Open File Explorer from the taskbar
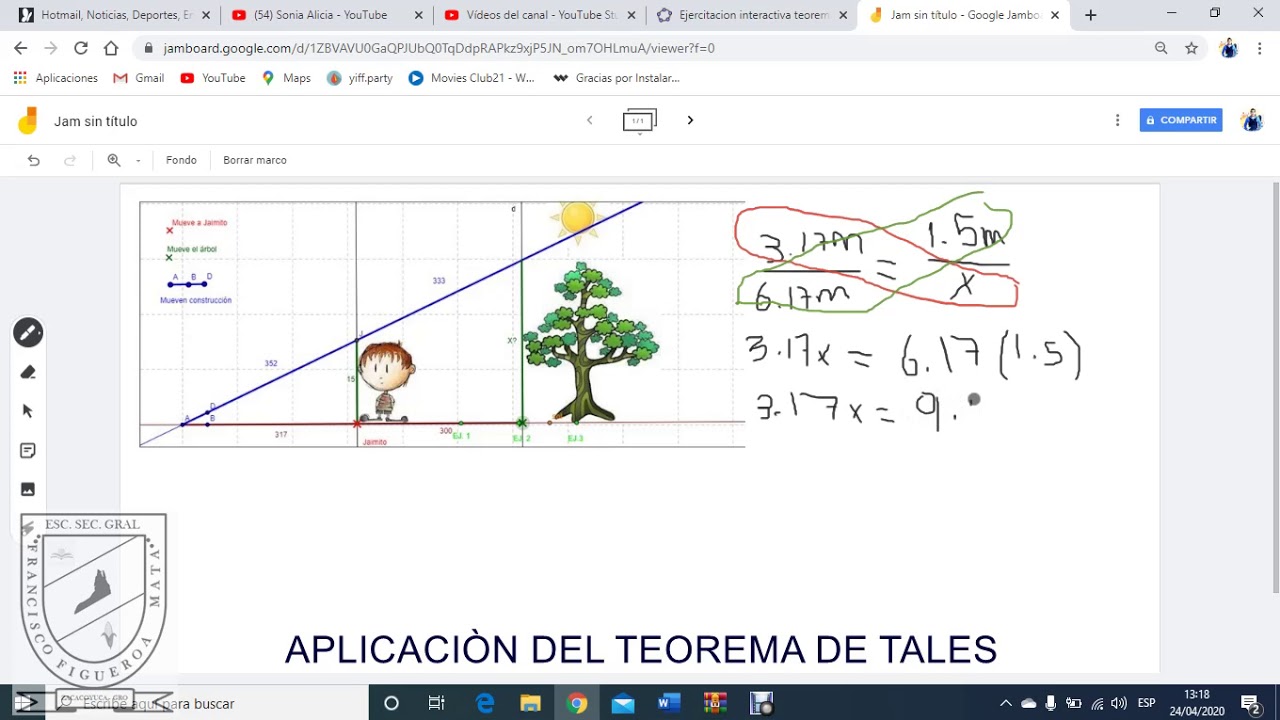This screenshot has width=1280, height=720. coord(531,704)
